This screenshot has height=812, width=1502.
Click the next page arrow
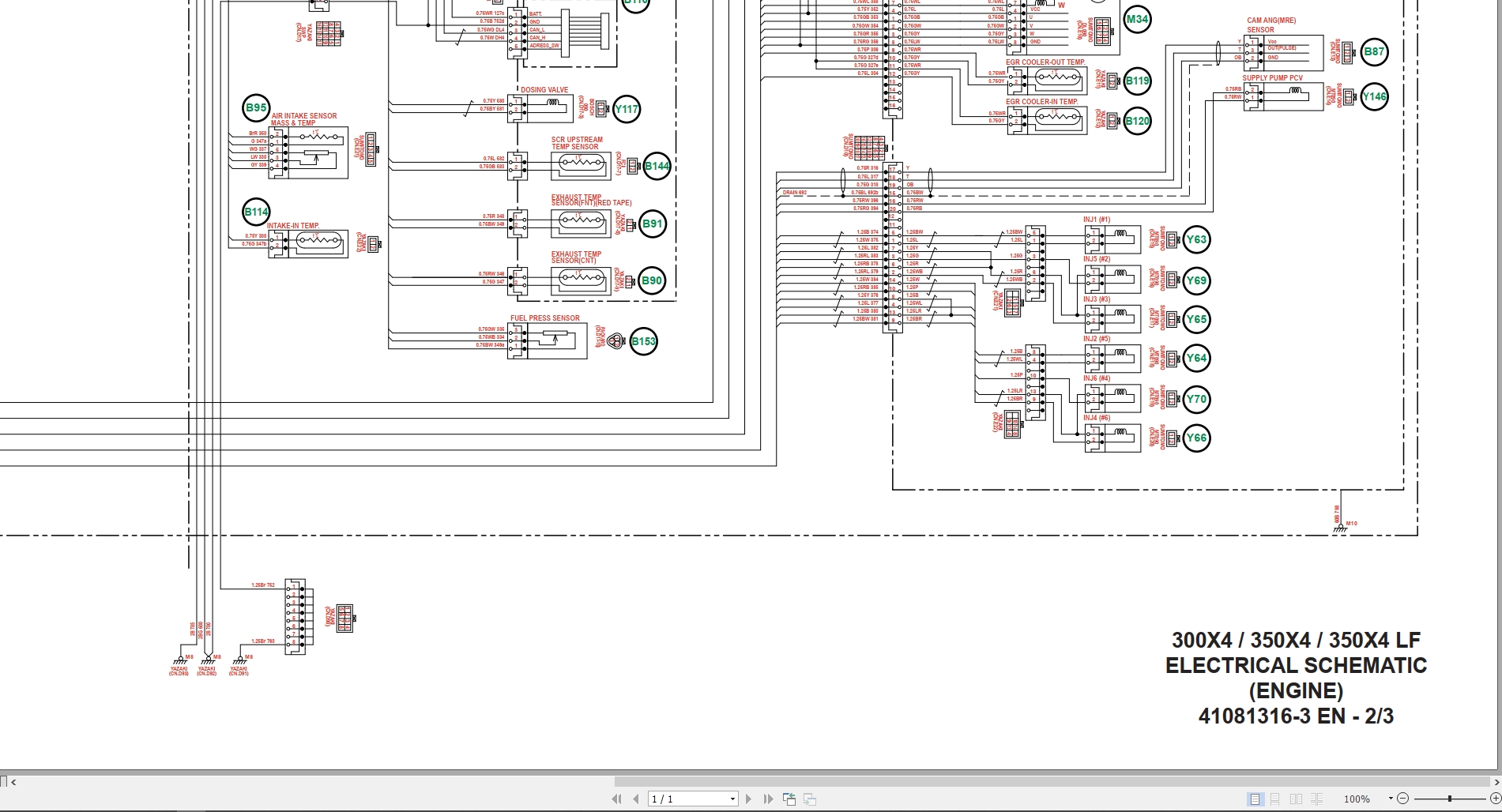(x=749, y=799)
